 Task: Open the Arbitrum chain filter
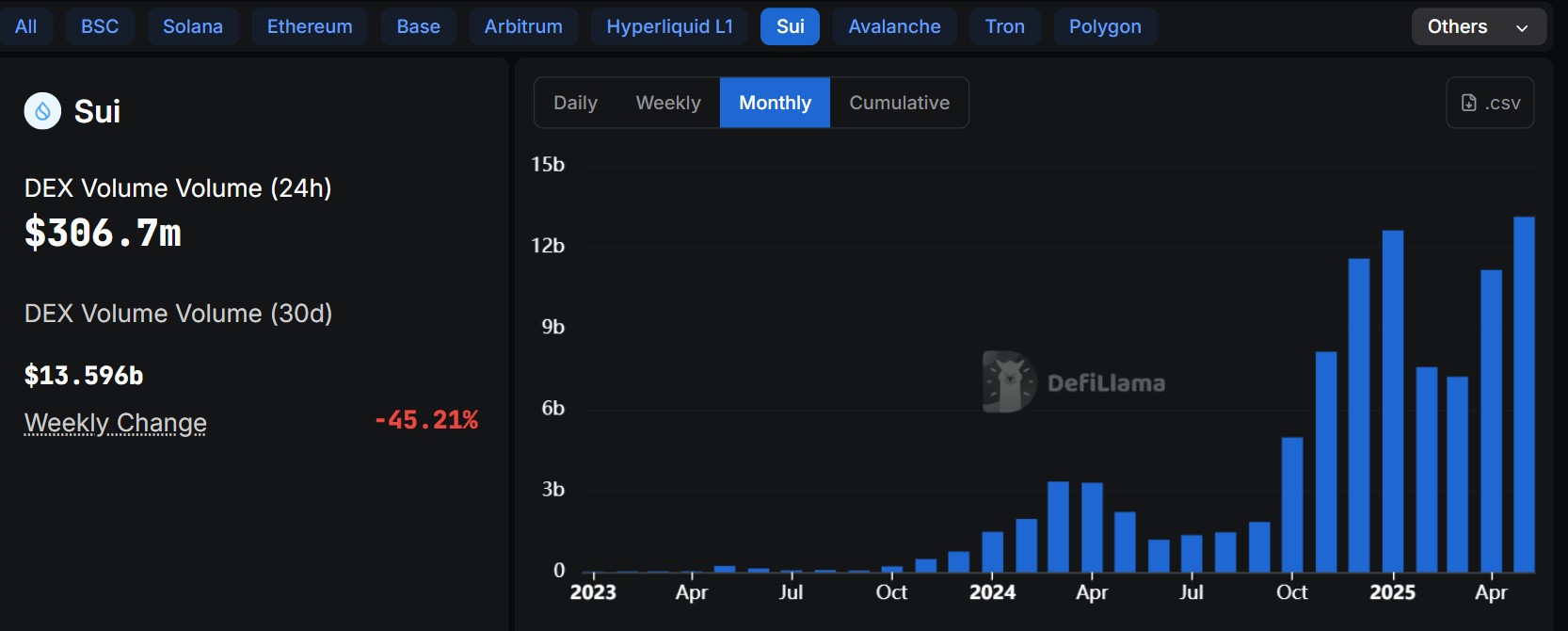523,26
